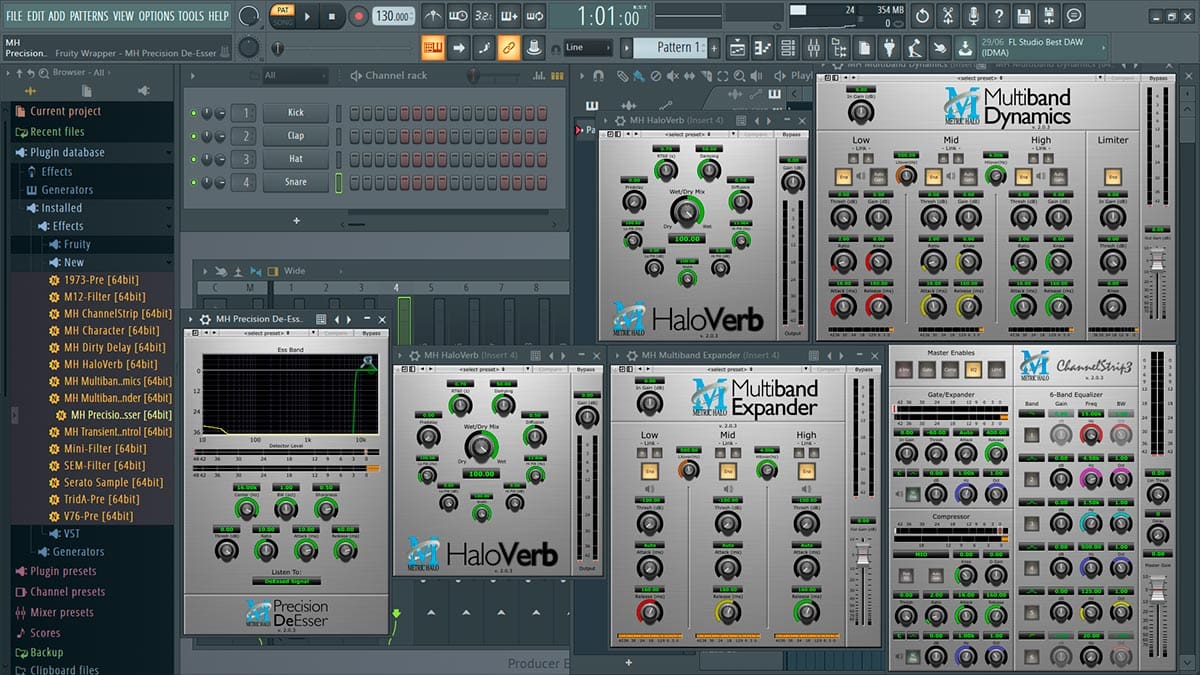Viewport: 1200px width, 675px height.
Task: Toggle the Hat channel mute LED
Action: [x=194, y=159]
